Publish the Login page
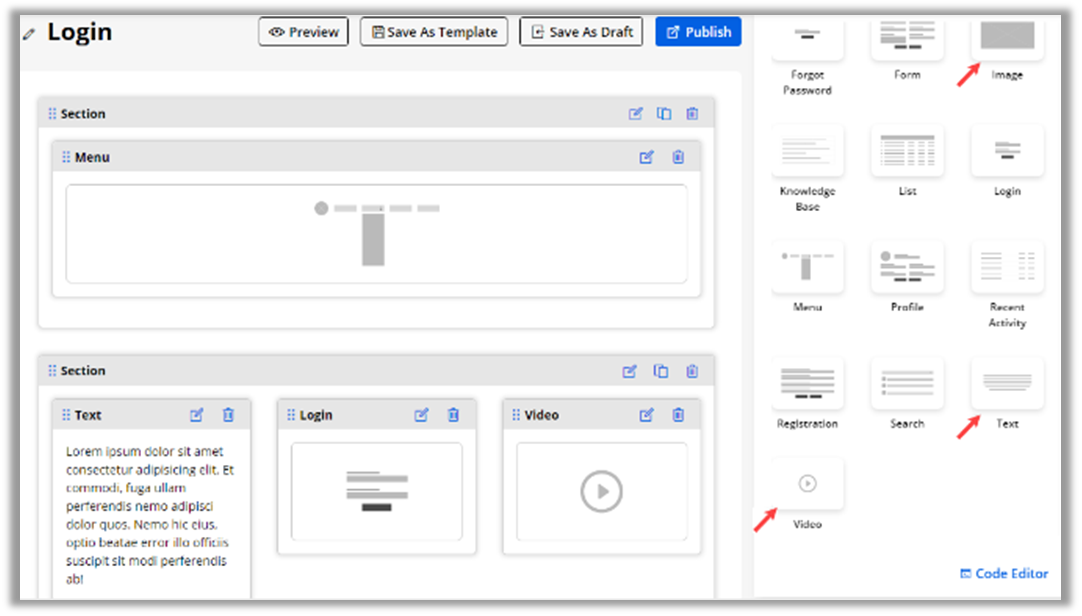 coord(698,32)
